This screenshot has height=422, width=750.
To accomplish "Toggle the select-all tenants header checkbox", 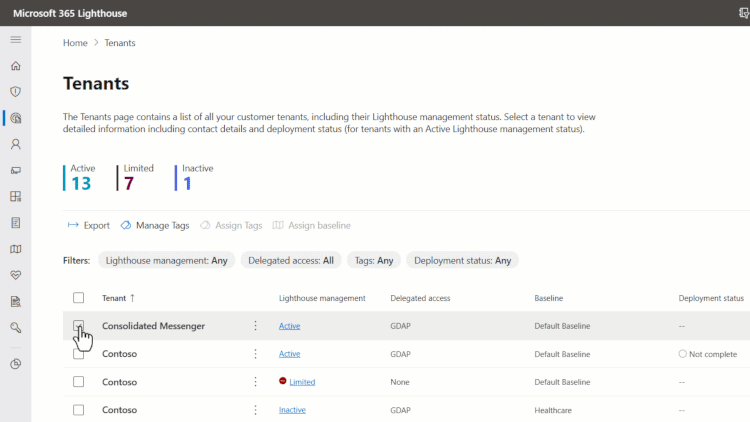I will tap(79, 298).
